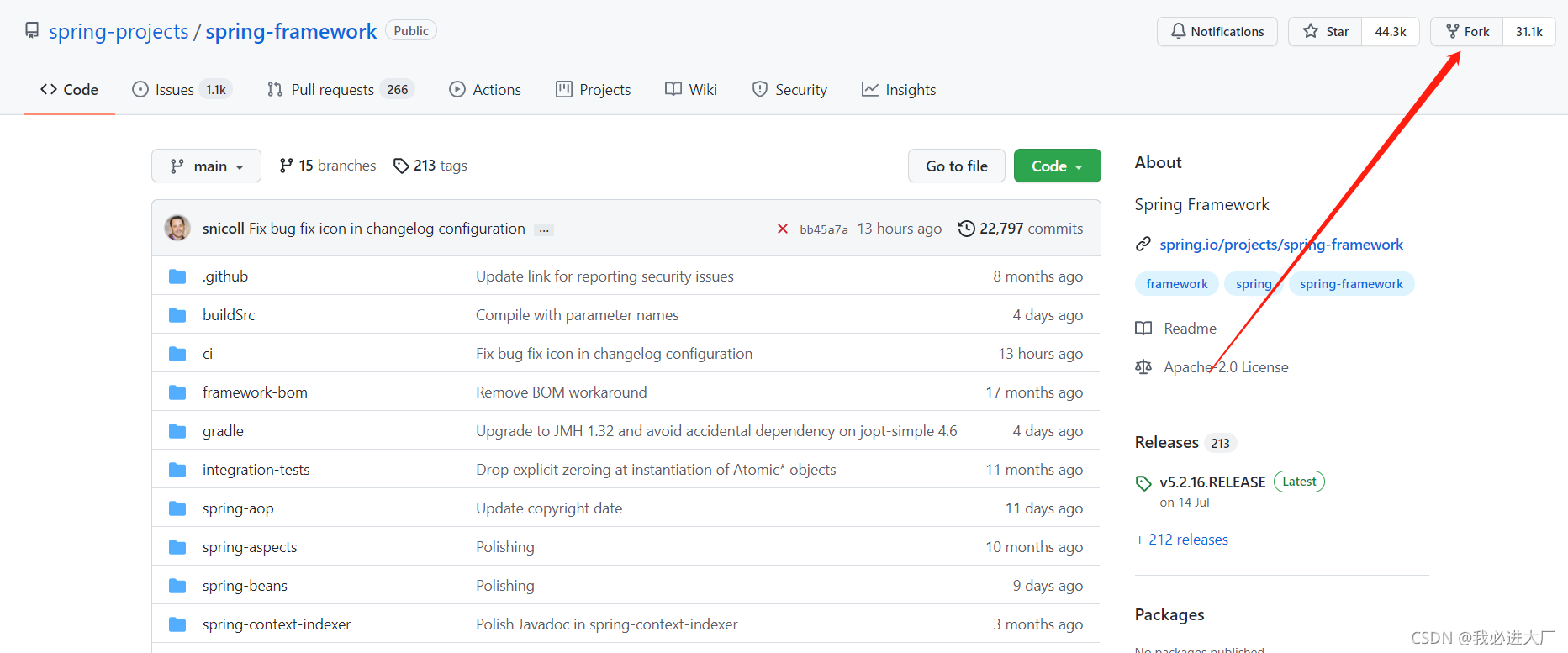Open release v5.2.16.RELEASE
The width and height of the screenshot is (1568, 653).
[x=1212, y=482]
